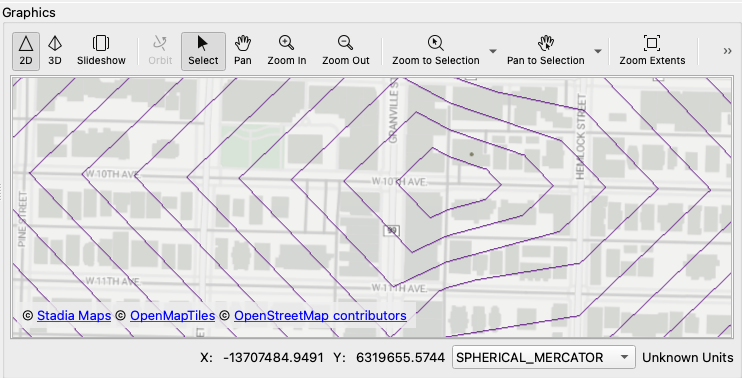The image size is (742, 378).
Task: Open the OpenMapTiles link
Action: 172,316
